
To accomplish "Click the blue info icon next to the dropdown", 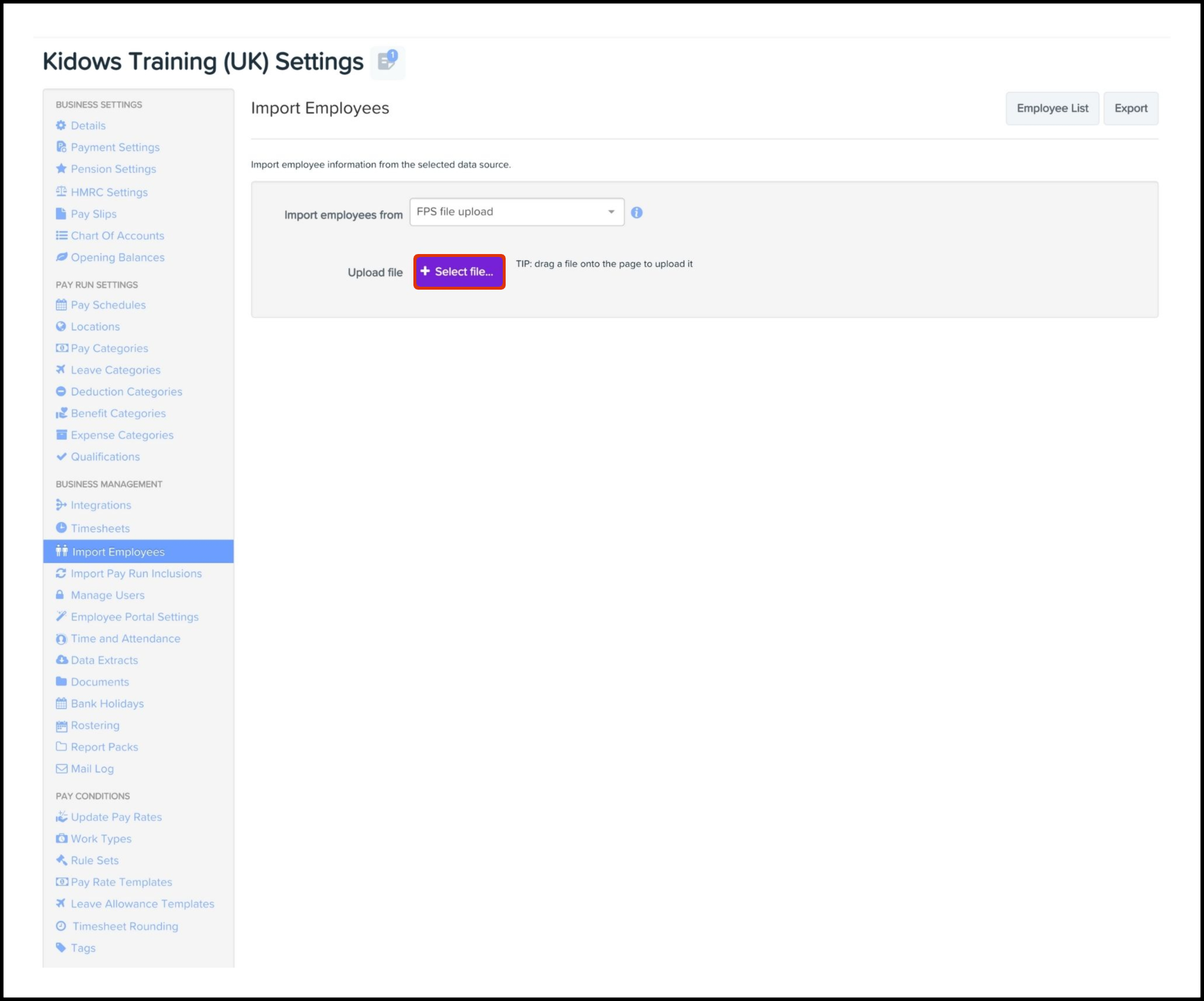I will [x=636, y=213].
